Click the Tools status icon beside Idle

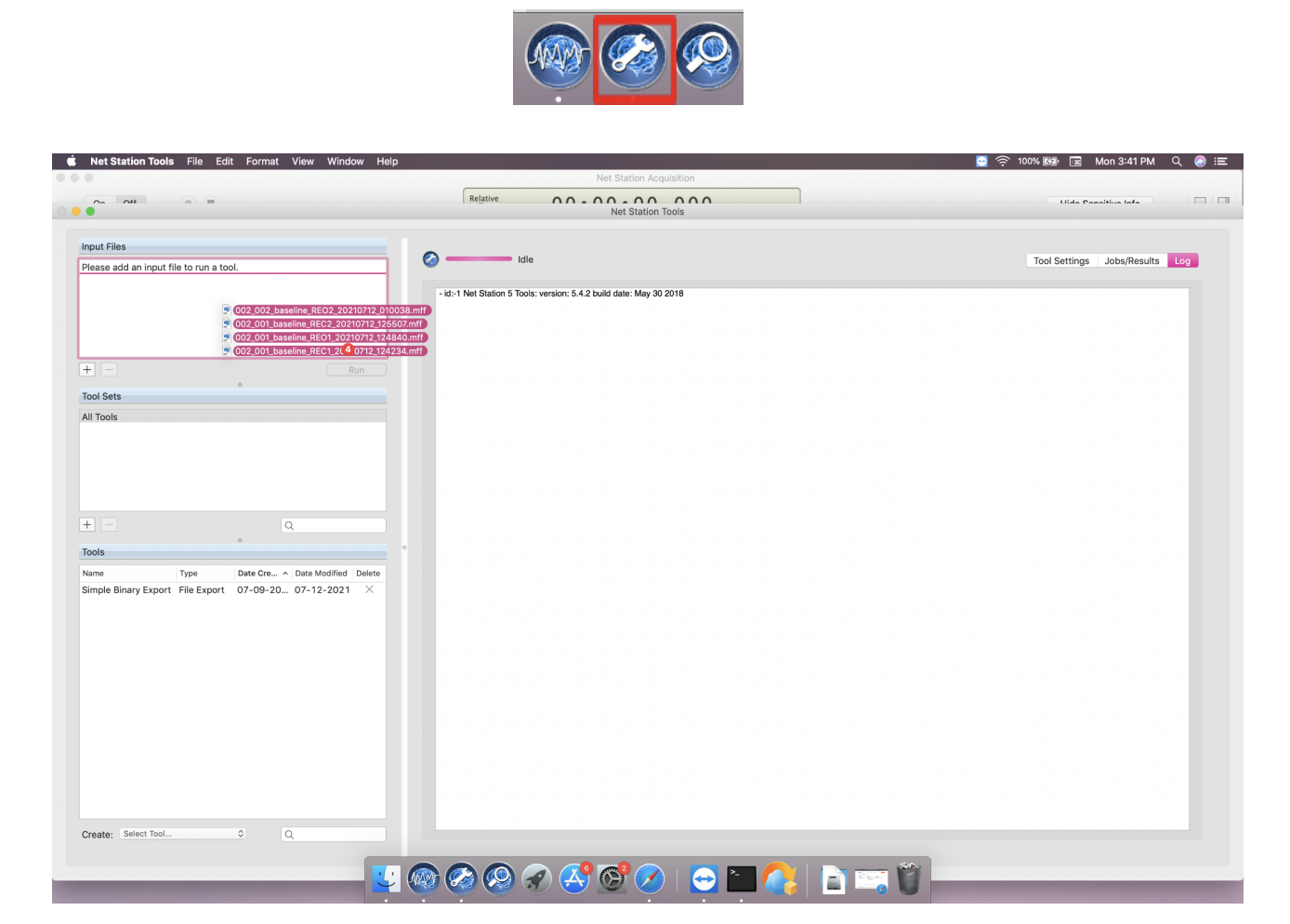tap(430, 259)
